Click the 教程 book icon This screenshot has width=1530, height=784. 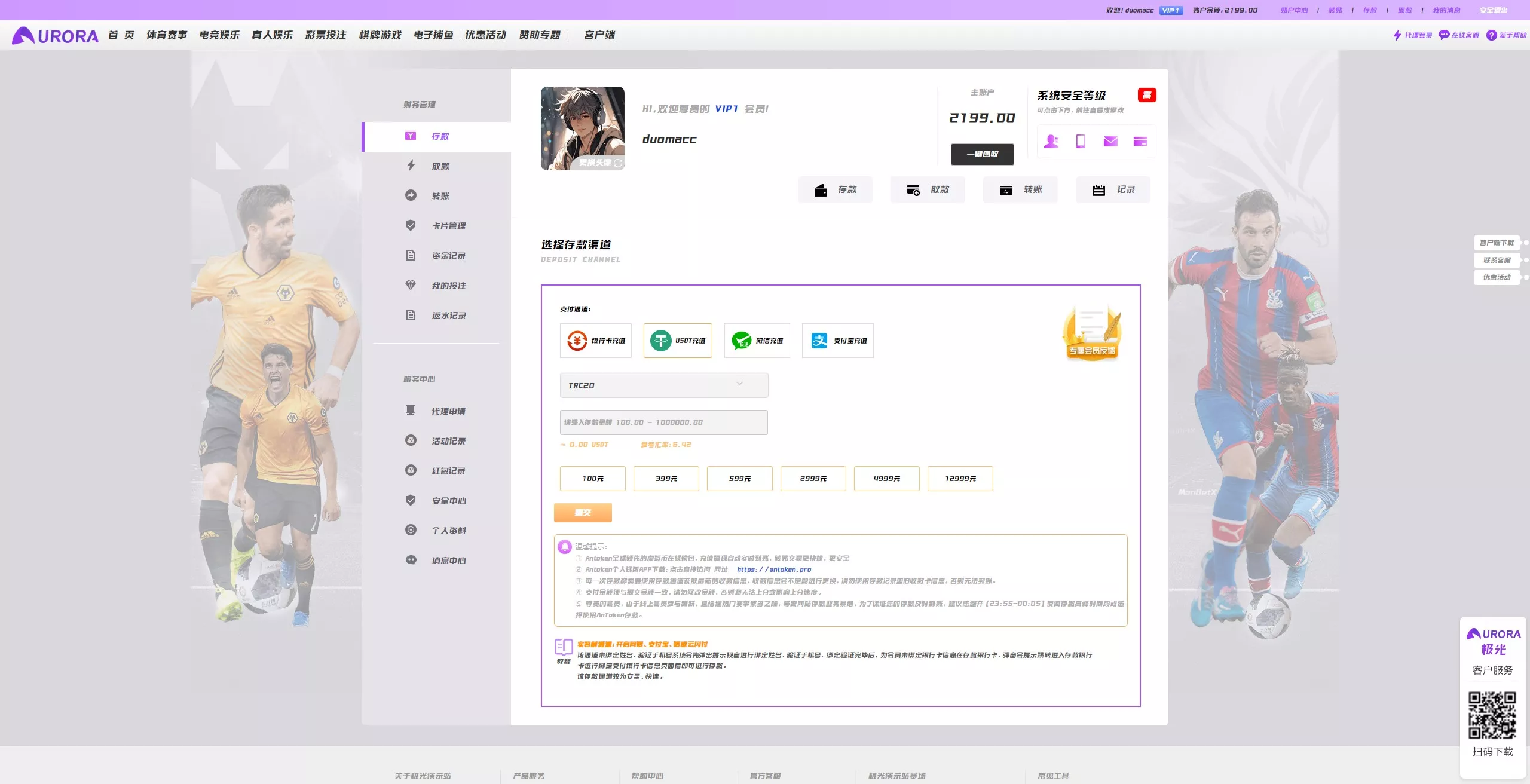click(564, 651)
